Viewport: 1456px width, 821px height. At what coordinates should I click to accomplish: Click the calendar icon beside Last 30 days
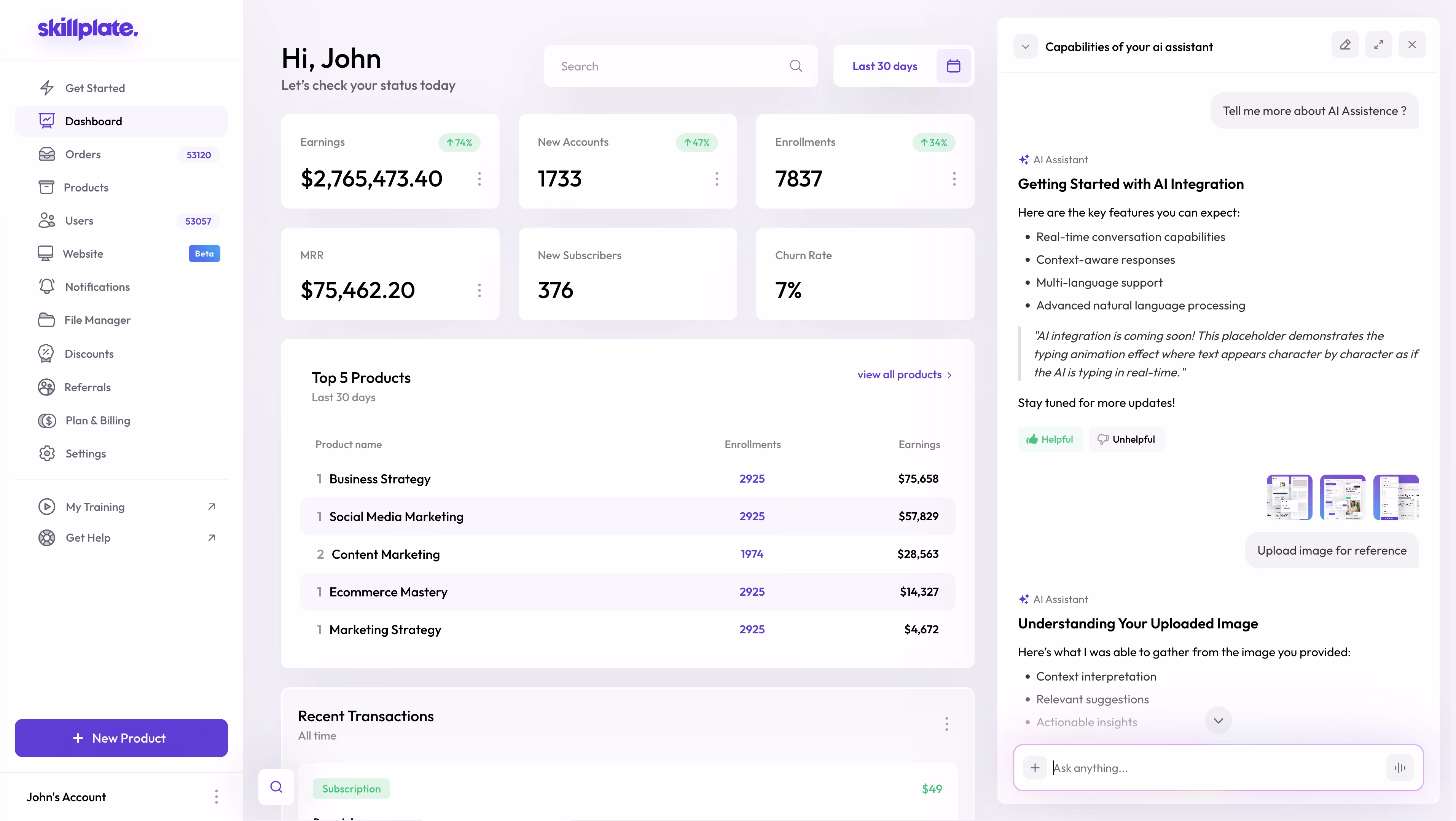[953, 66]
